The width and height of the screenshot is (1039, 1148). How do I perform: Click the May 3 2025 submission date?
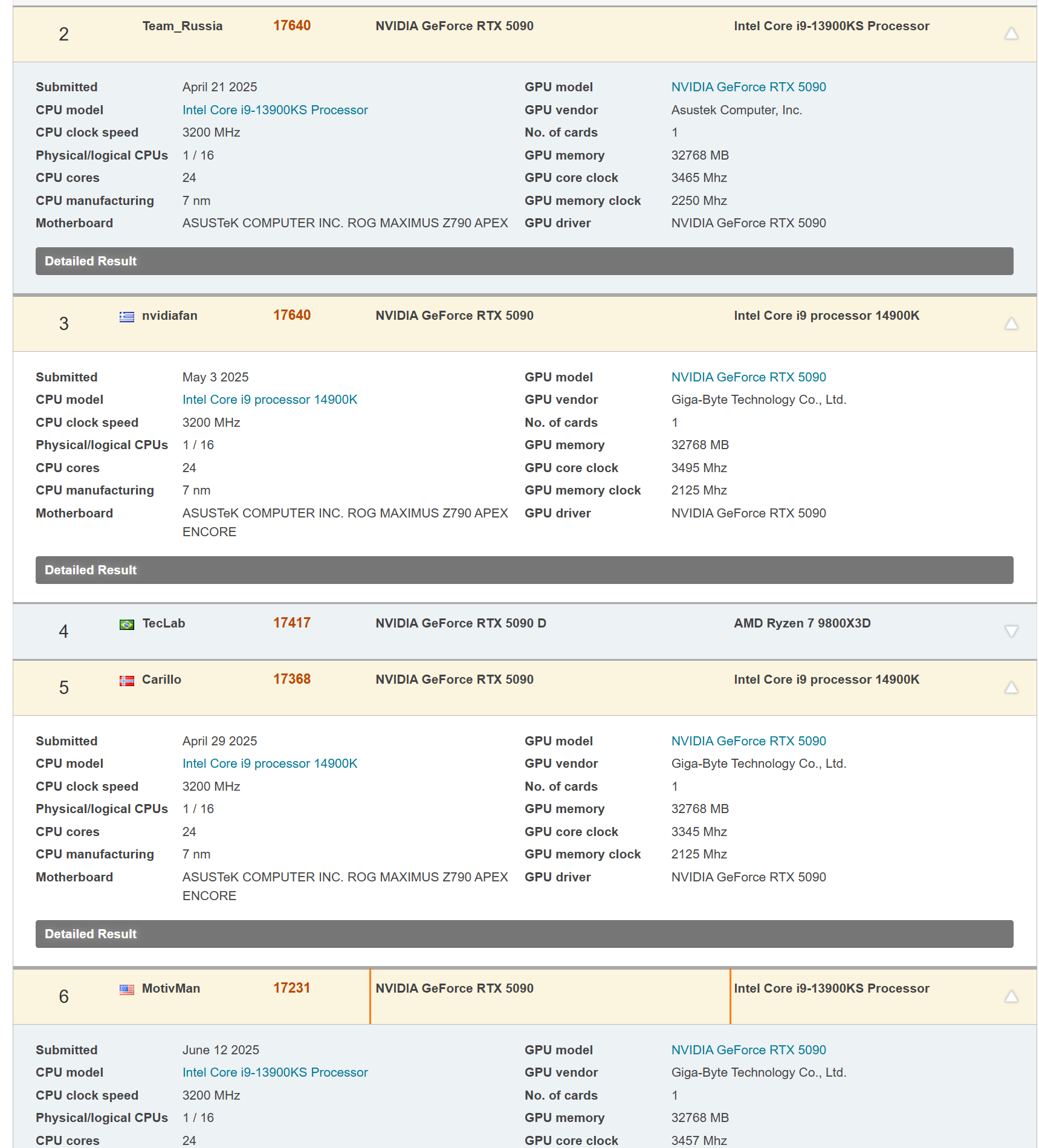pos(216,377)
